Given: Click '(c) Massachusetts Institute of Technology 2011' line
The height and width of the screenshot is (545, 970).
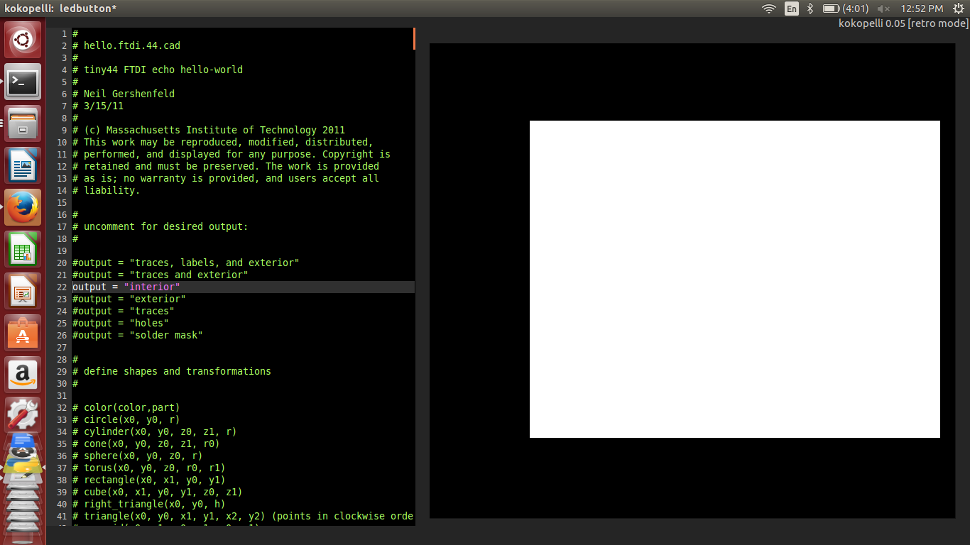Looking at the screenshot, I should coord(208,130).
